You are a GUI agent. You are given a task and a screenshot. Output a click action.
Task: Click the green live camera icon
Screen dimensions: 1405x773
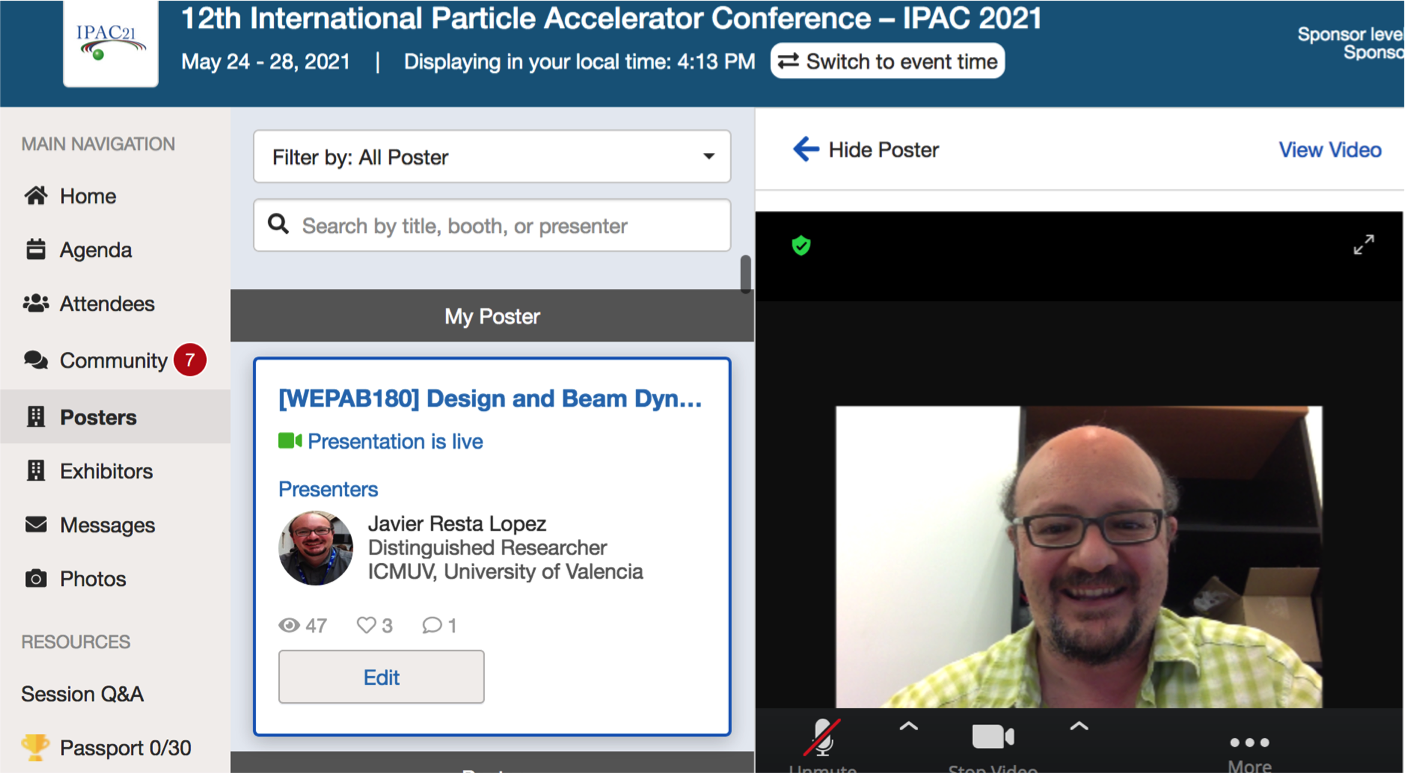click(290, 441)
